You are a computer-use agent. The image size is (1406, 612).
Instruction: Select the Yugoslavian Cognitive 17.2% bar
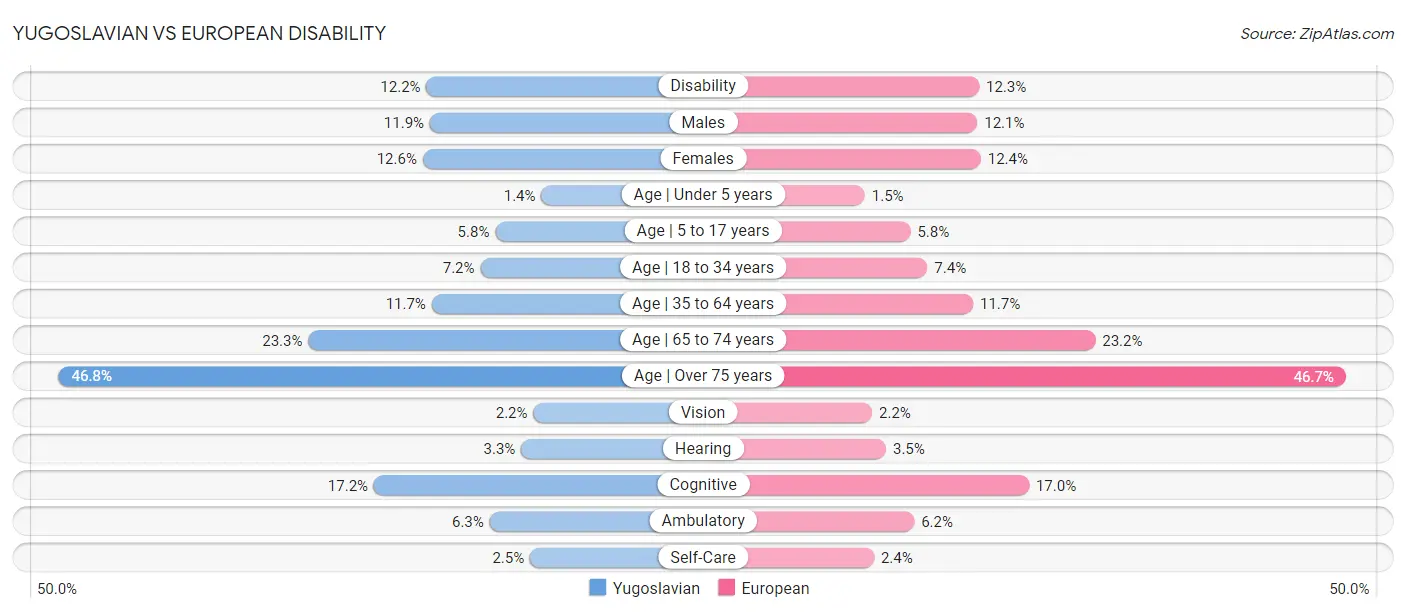[x=516, y=485]
